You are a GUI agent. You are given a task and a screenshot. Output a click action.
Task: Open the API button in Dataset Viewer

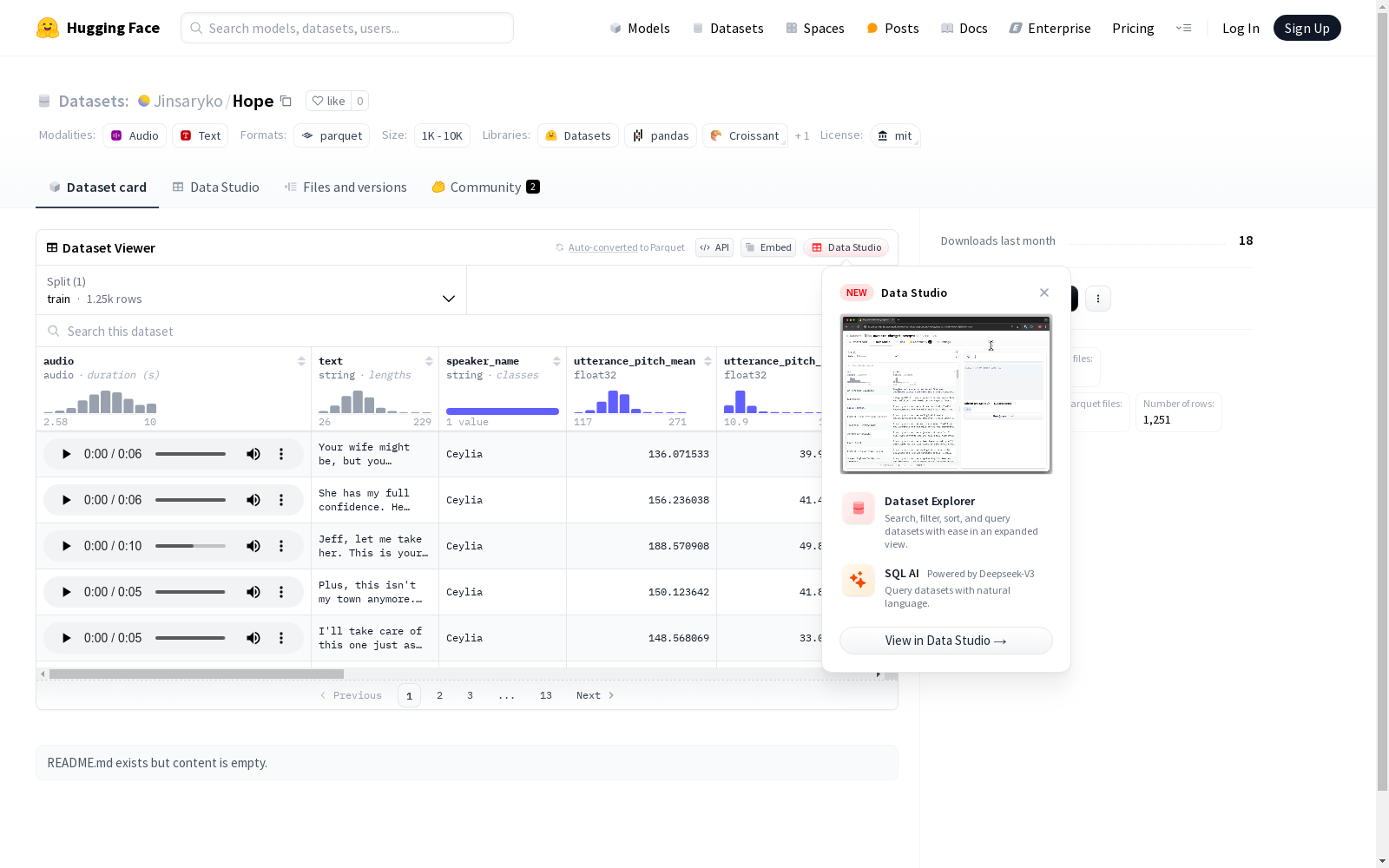click(x=714, y=247)
